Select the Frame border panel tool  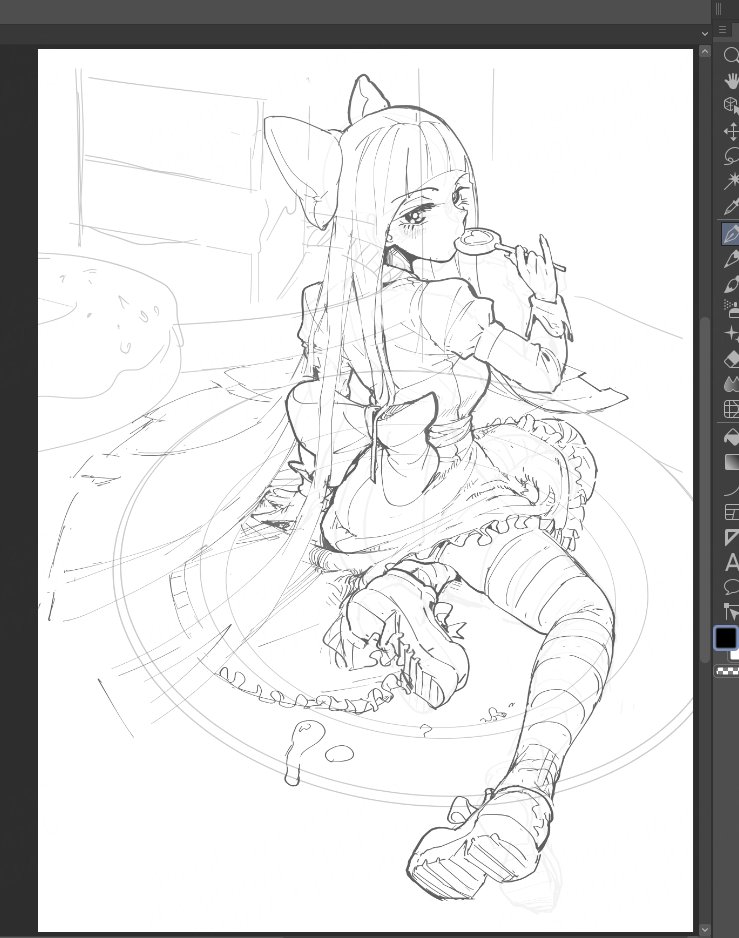coord(731,513)
